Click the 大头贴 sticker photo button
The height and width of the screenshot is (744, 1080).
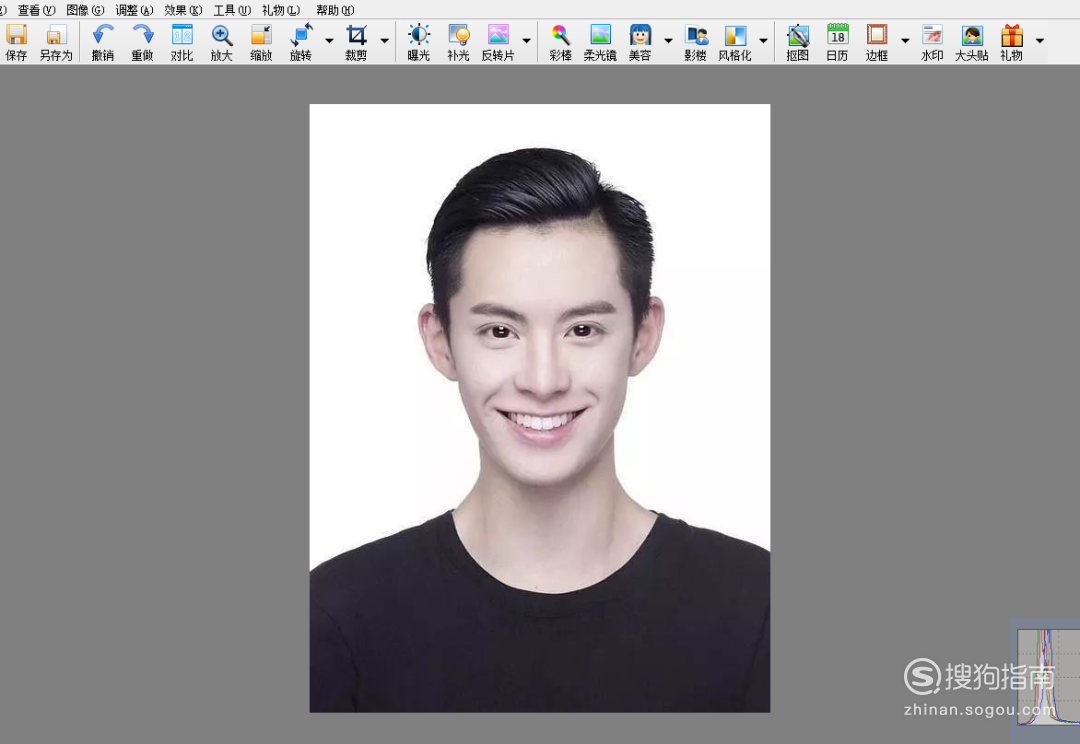click(972, 42)
